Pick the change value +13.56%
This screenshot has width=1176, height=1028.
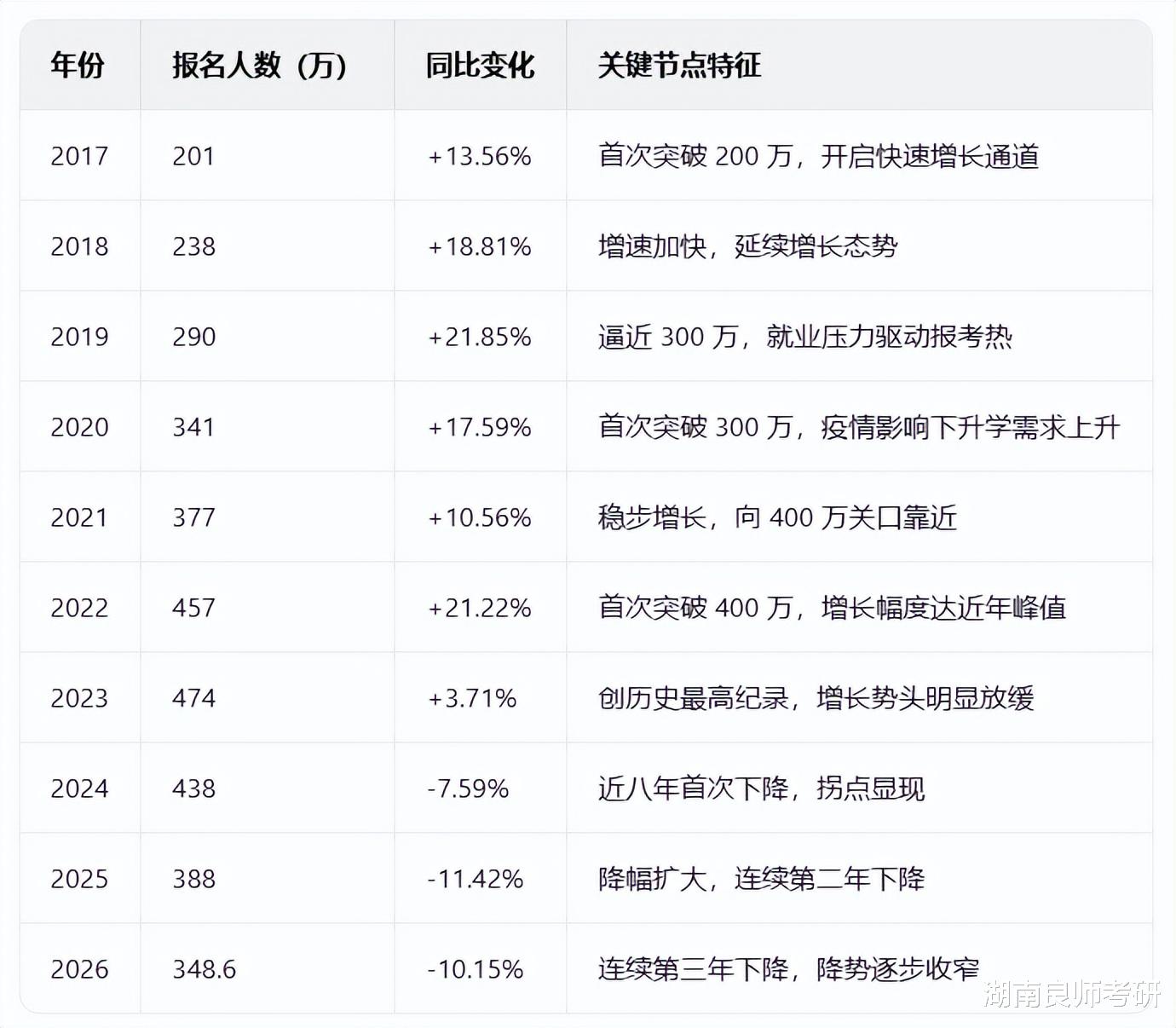pos(480,156)
